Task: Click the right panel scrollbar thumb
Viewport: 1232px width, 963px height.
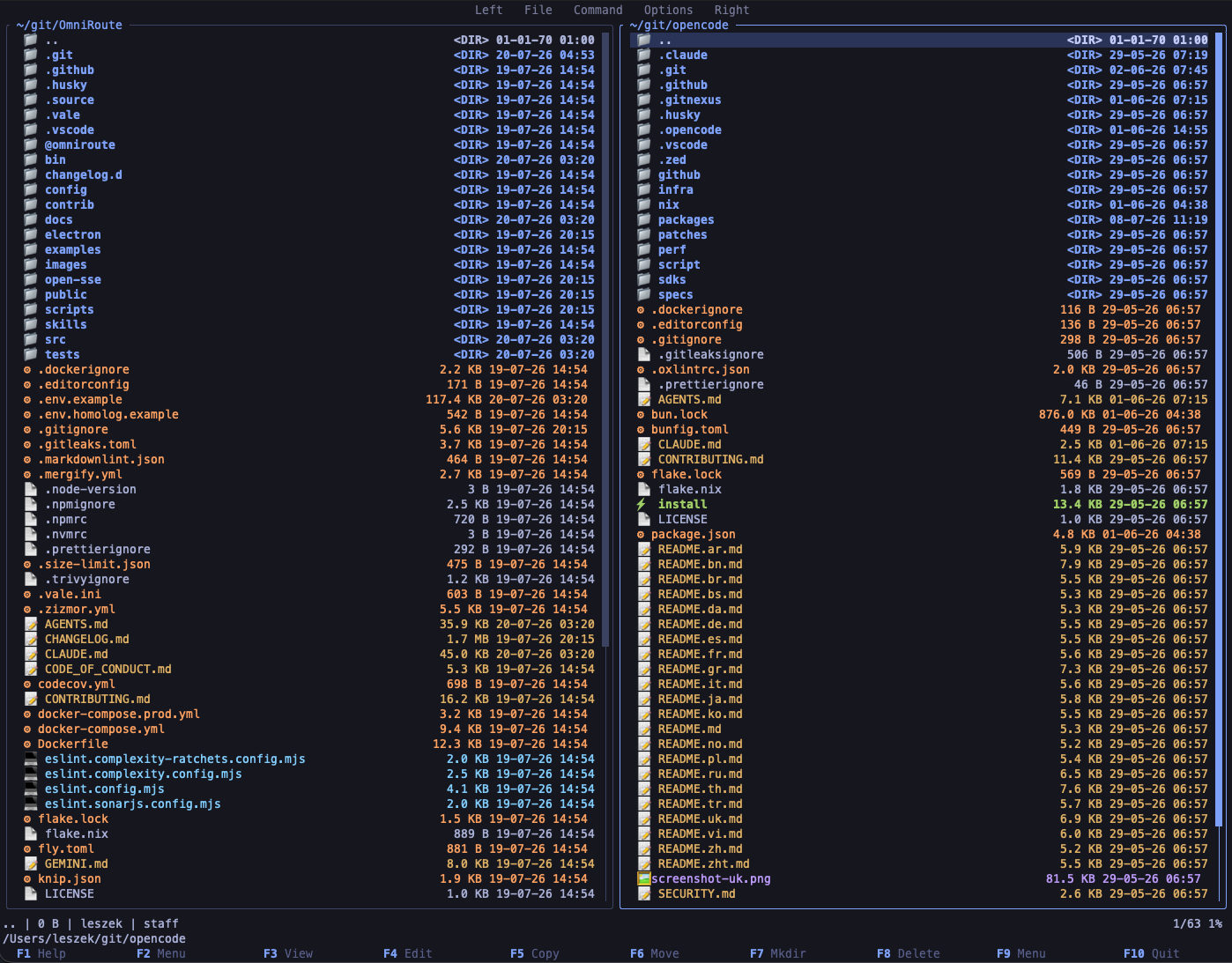Action: click(1220, 430)
